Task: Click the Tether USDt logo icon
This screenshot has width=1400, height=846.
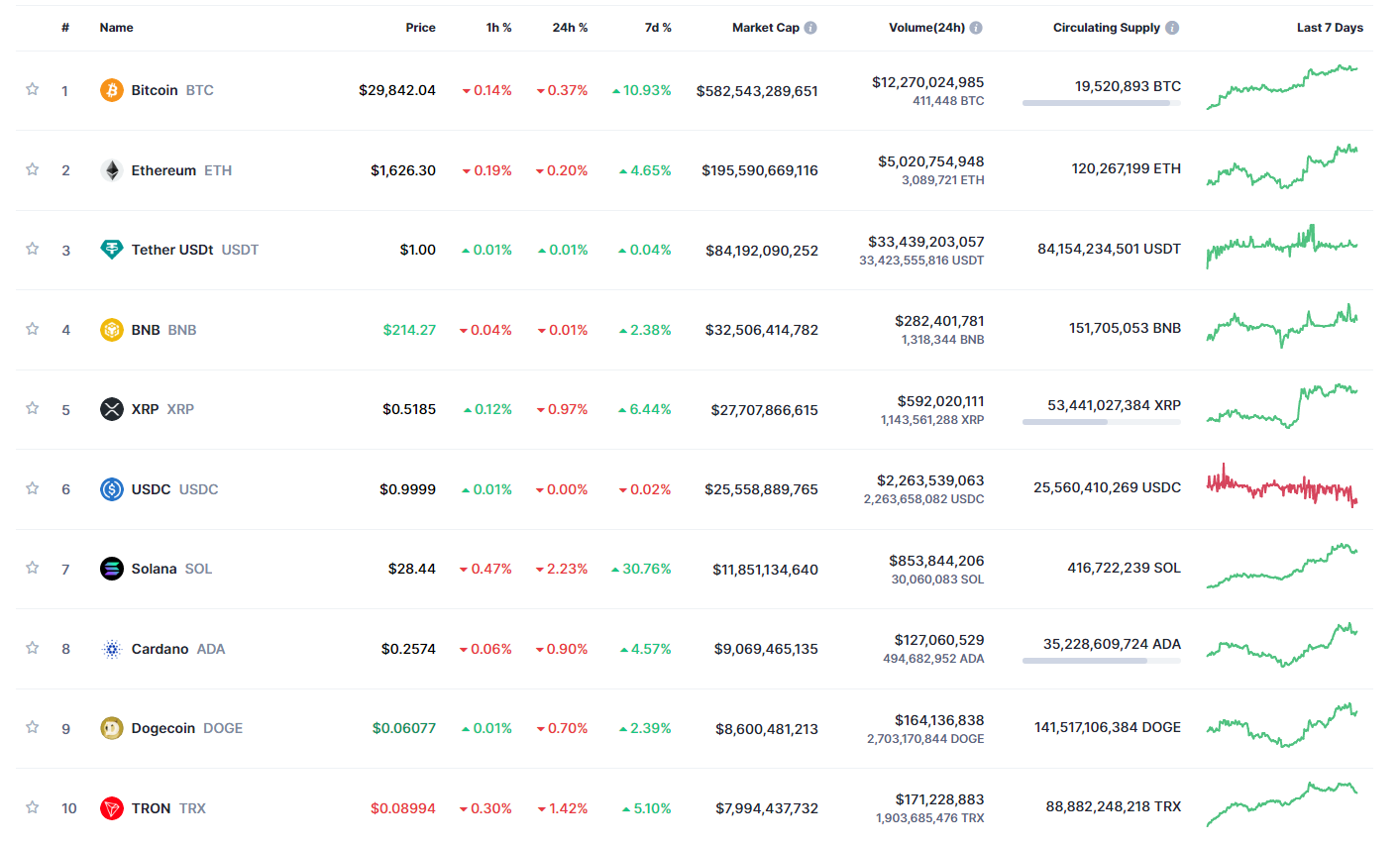Action: 112,250
